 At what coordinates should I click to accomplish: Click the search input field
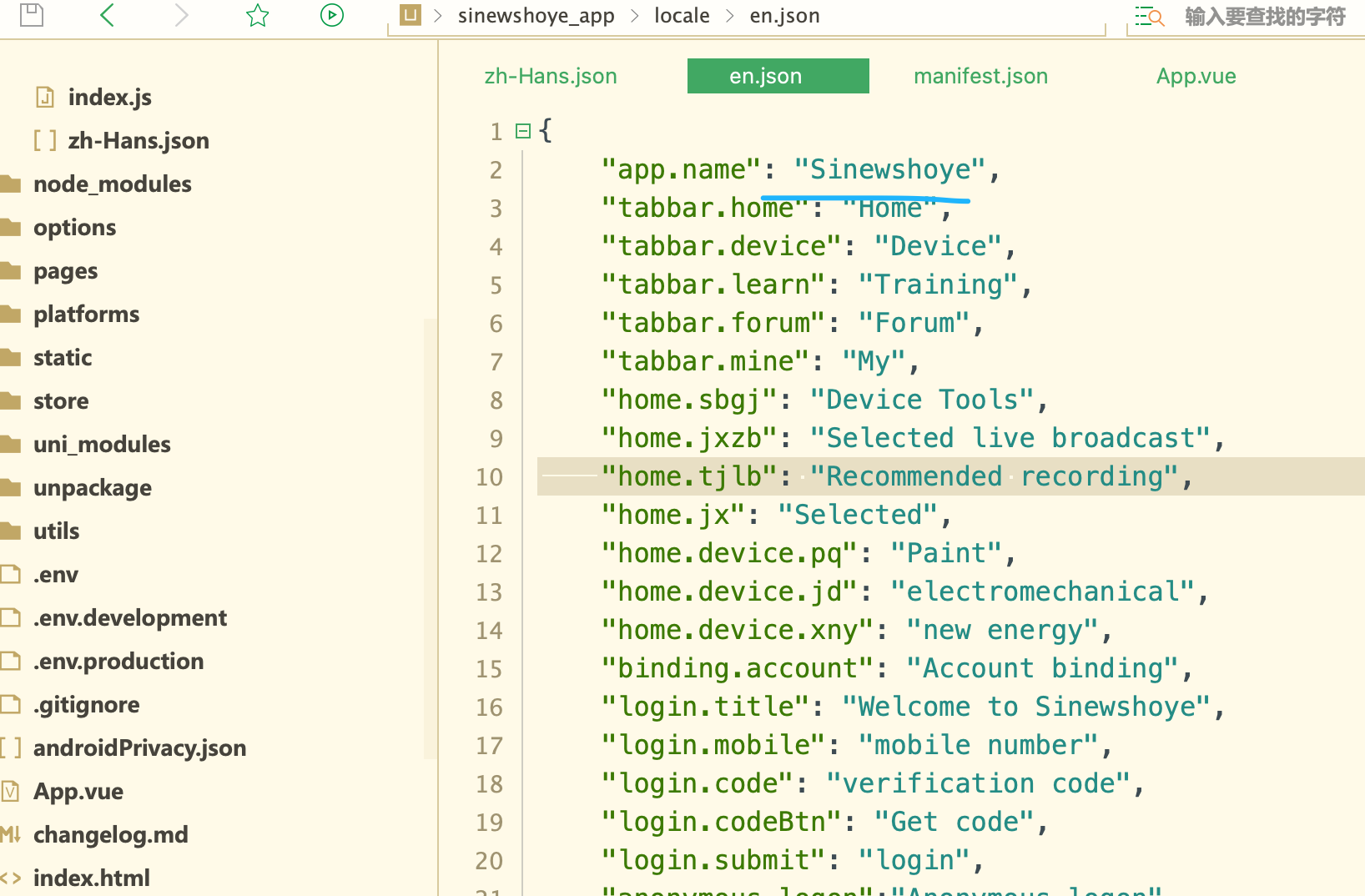1265,17
